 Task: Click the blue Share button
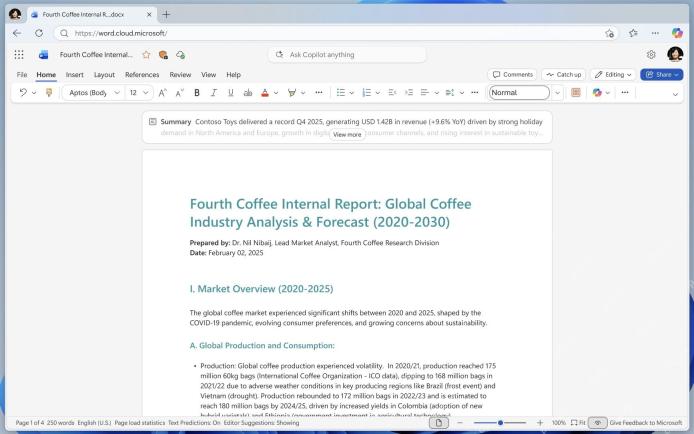(x=661, y=74)
